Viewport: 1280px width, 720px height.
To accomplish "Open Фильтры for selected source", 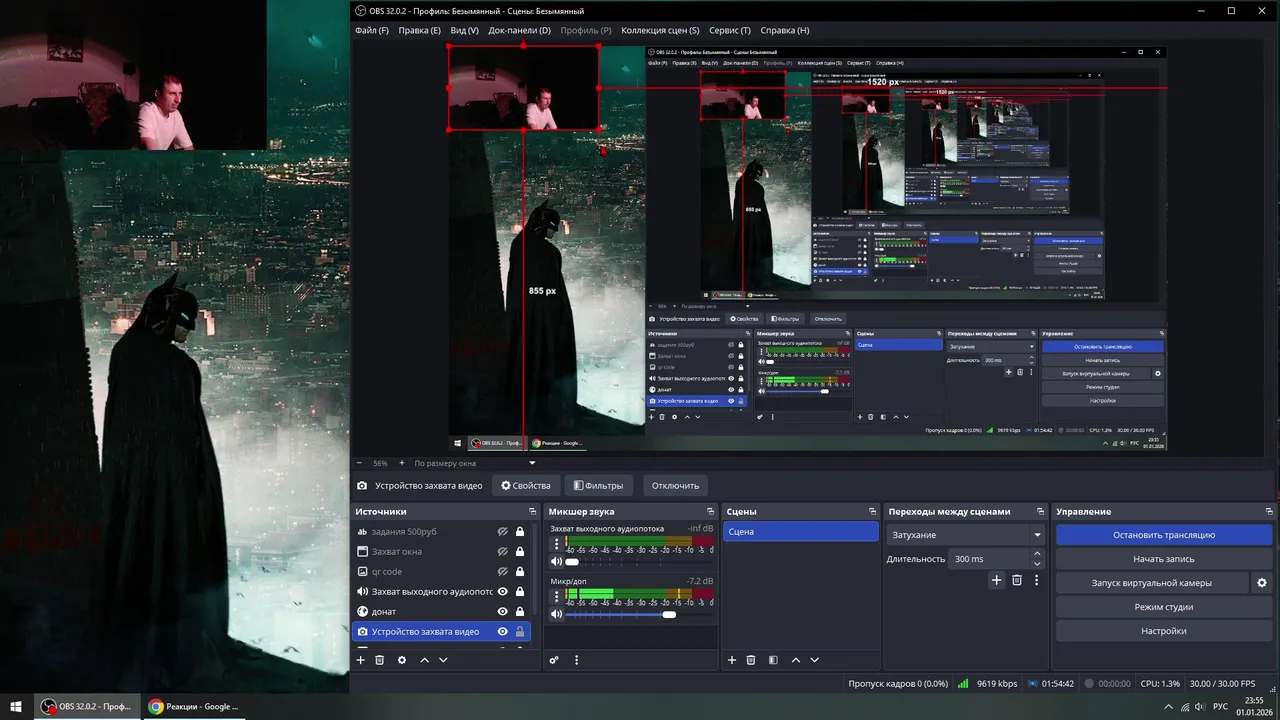I will pyautogui.click(x=598, y=486).
